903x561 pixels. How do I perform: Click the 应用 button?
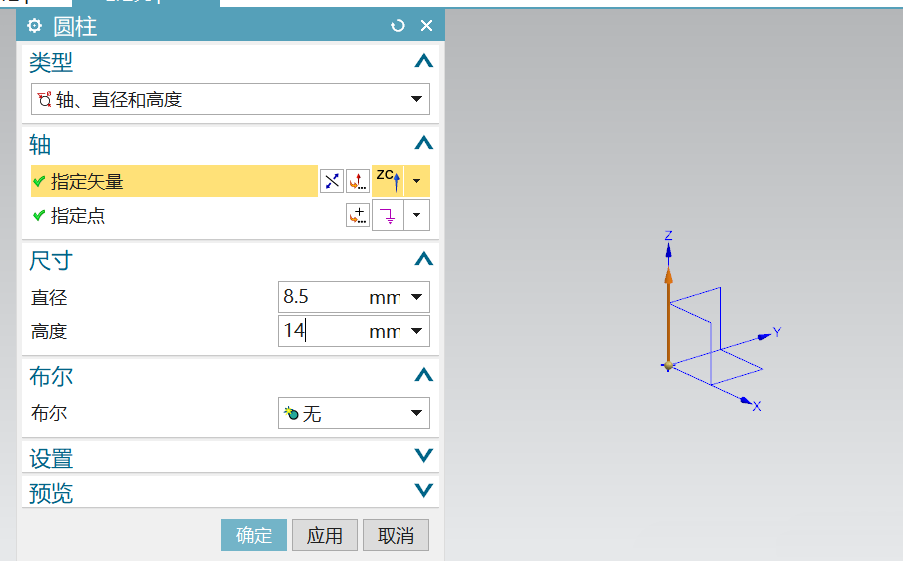point(325,535)
